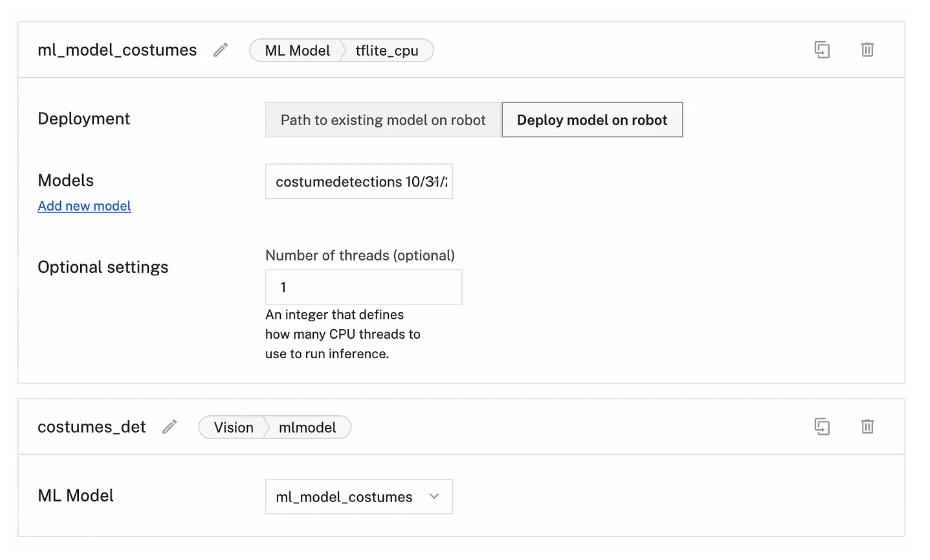The image size is (930, 560).
Task: Switch to Path to existing model on robot
Action: pyautogui.click(x=383, y=120)
